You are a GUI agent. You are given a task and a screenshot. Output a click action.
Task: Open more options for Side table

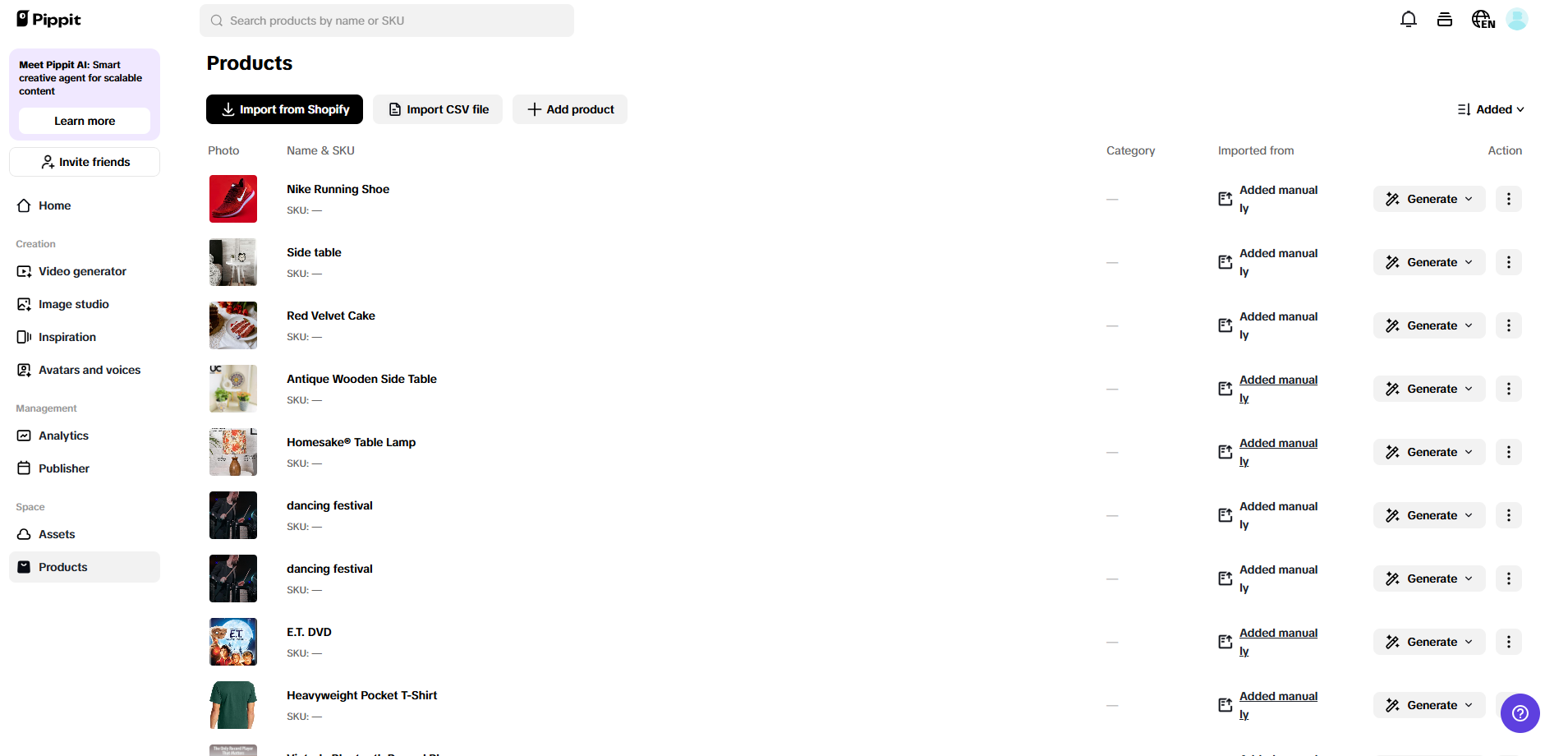pyautogui.click(x=1509, y=262)
